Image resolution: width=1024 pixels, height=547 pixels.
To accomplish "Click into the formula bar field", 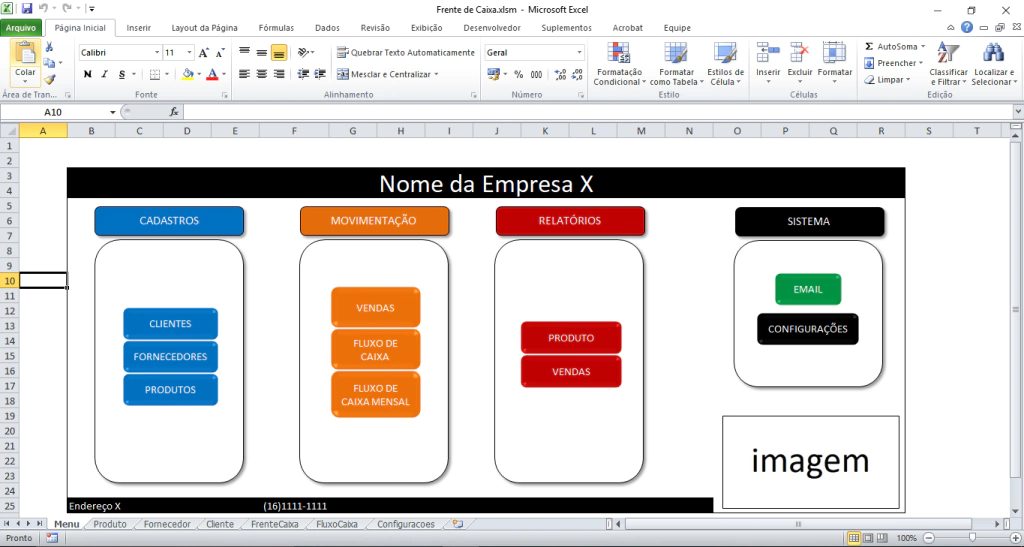I will 600,112.
